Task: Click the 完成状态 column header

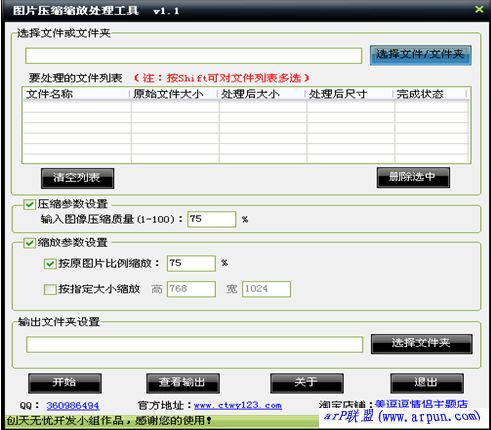Action: (430, 94)
